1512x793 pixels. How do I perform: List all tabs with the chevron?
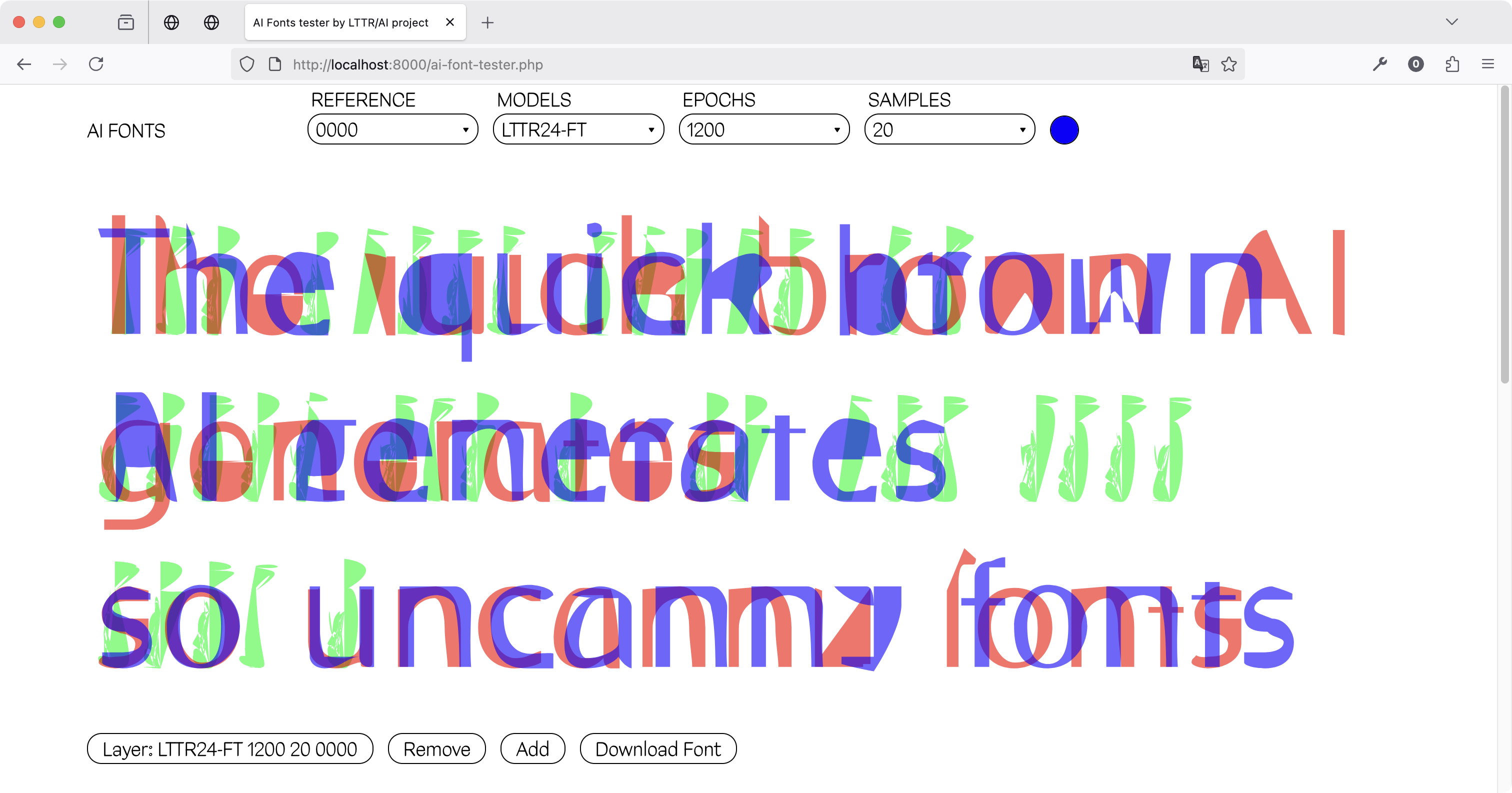pyautogui.click(x=1451, y=22)
